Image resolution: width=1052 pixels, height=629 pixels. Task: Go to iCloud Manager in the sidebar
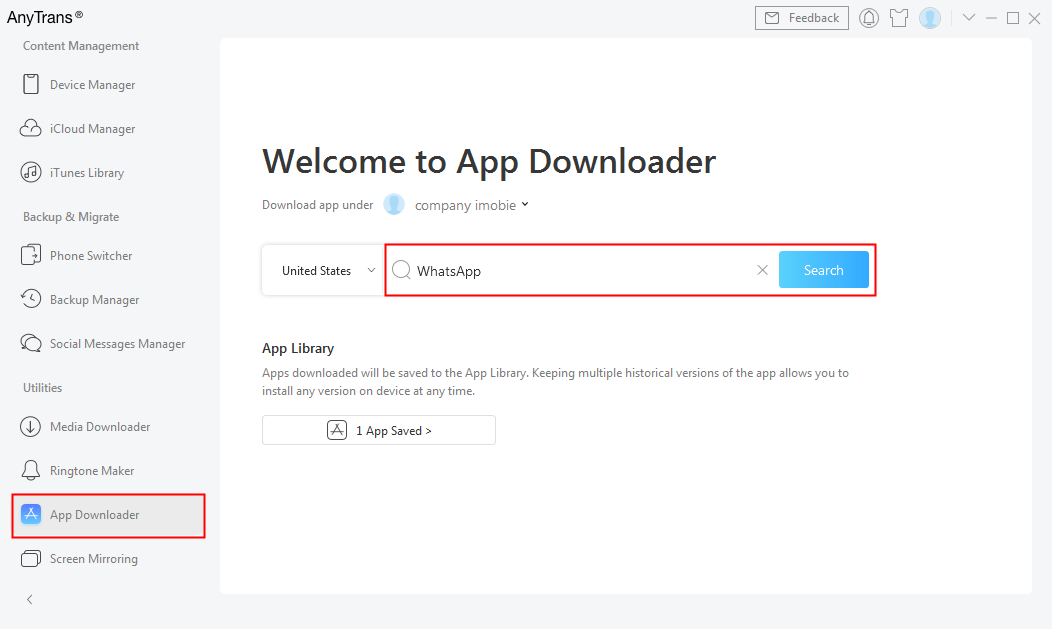(x=92, y=129)
